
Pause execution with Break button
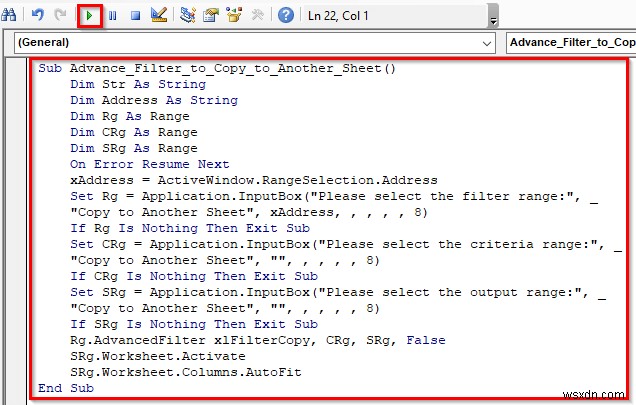(x=113, y=16)
